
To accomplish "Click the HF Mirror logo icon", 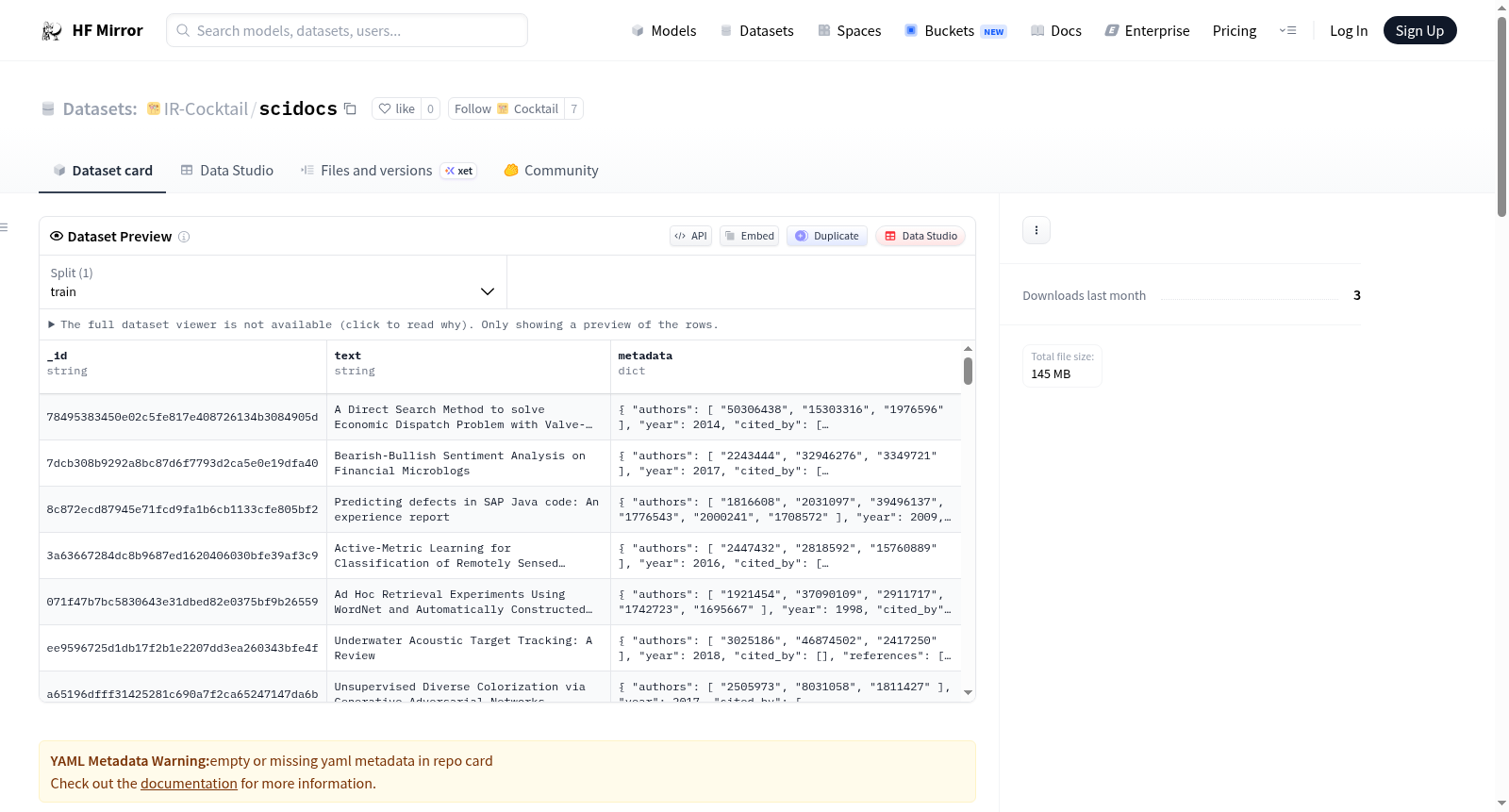I will point(52,31).
